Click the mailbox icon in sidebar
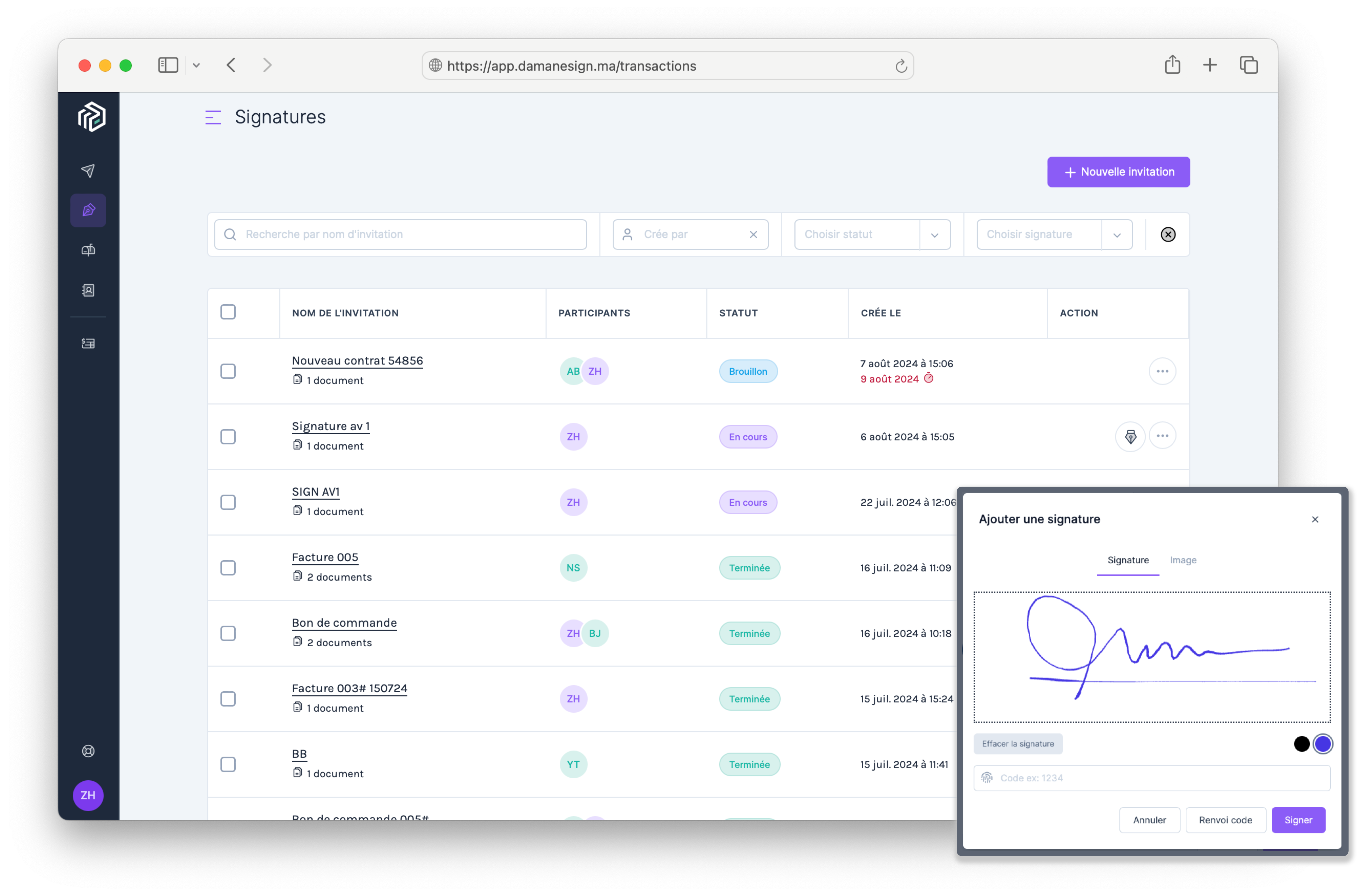 [x=88, y=250]
